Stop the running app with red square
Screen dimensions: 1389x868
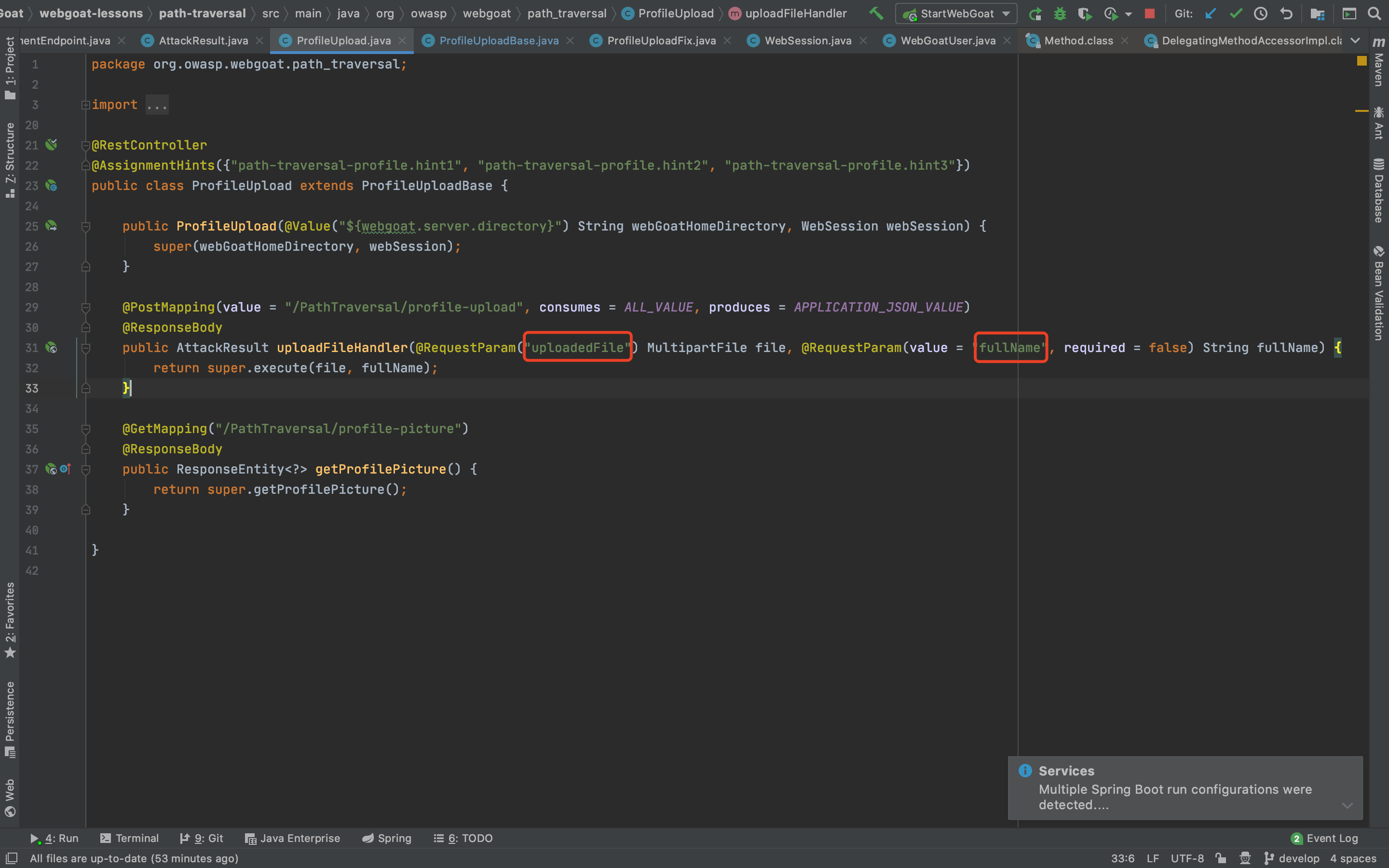(1149, 14)
